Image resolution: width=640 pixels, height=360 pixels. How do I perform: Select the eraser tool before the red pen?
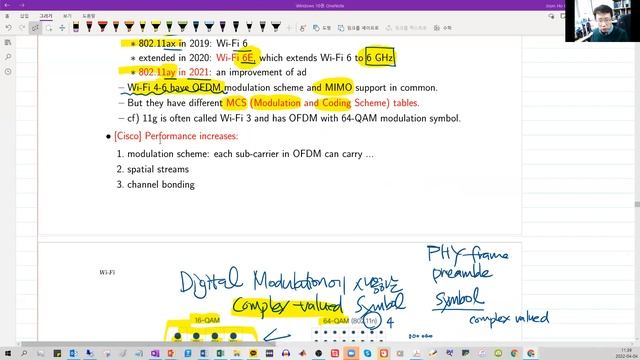click(76, 27)
